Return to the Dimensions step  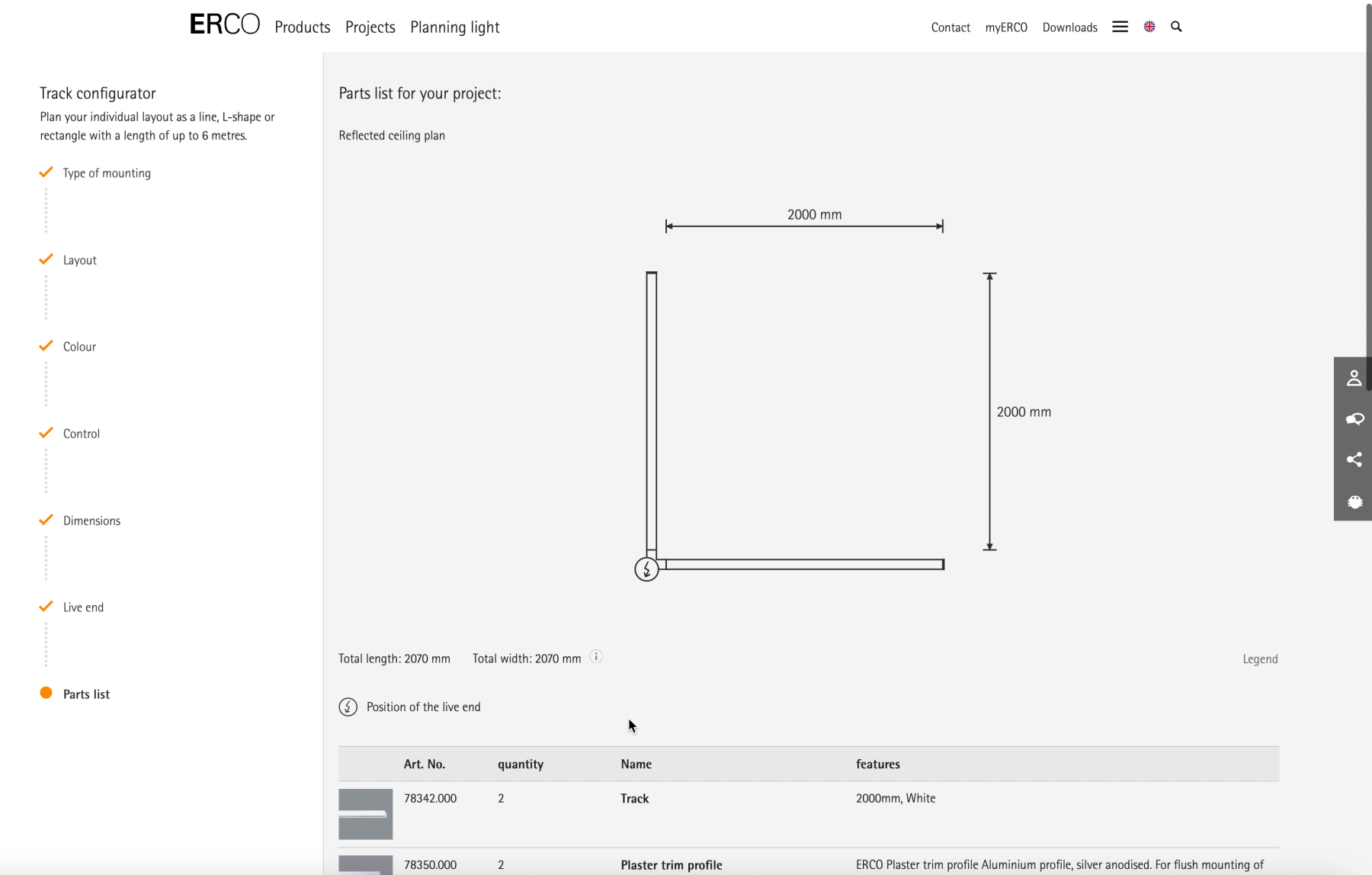pos(91,521)
